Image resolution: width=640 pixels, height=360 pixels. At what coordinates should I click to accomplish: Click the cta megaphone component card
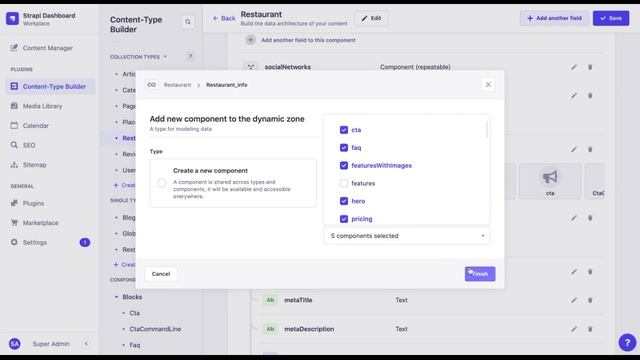click(x=550, y=181)
